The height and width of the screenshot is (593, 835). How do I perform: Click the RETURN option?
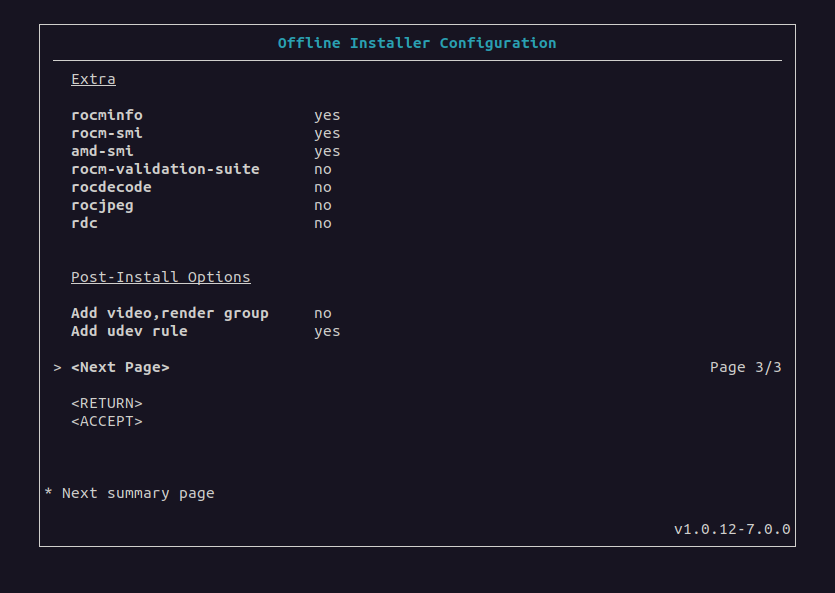(x=107, y=403)
